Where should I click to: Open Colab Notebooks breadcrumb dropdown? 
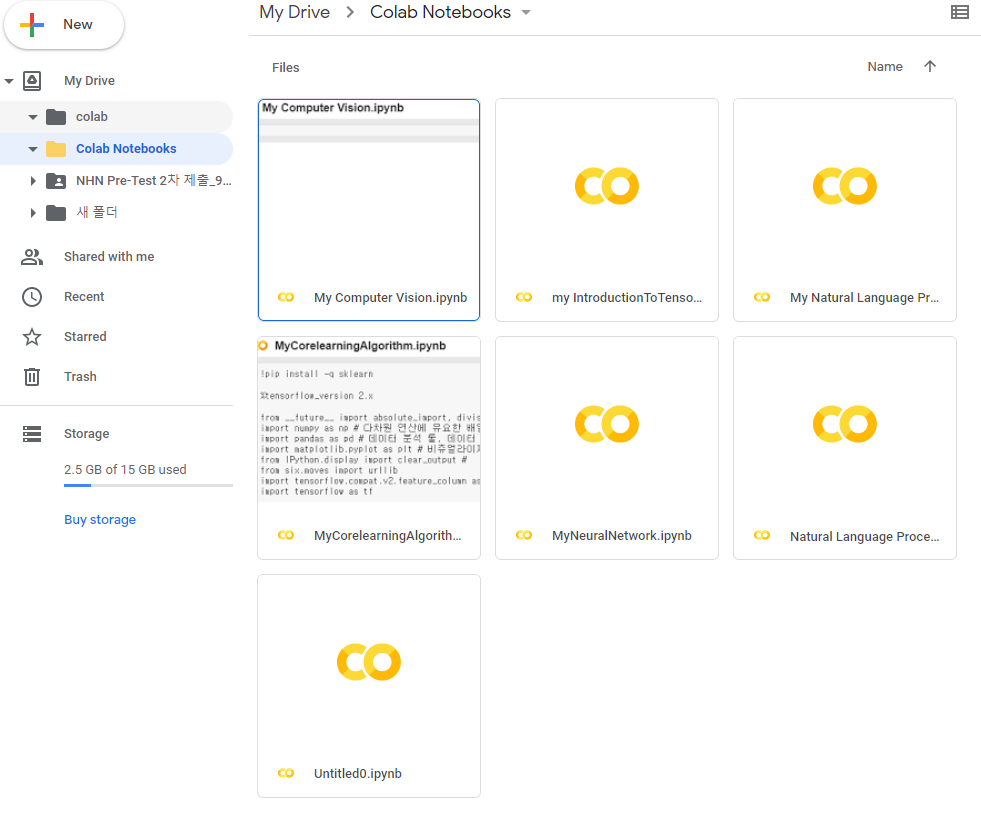(526, 13)
